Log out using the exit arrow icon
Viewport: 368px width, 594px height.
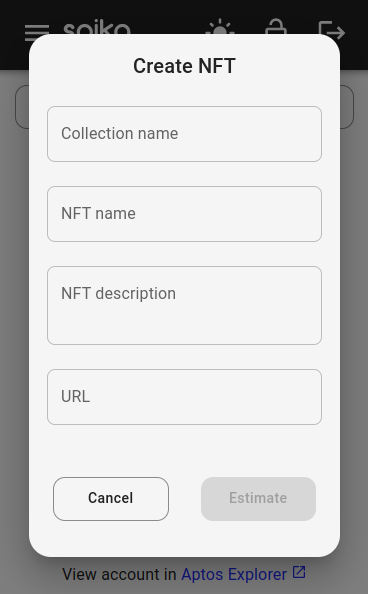(331, 29)
